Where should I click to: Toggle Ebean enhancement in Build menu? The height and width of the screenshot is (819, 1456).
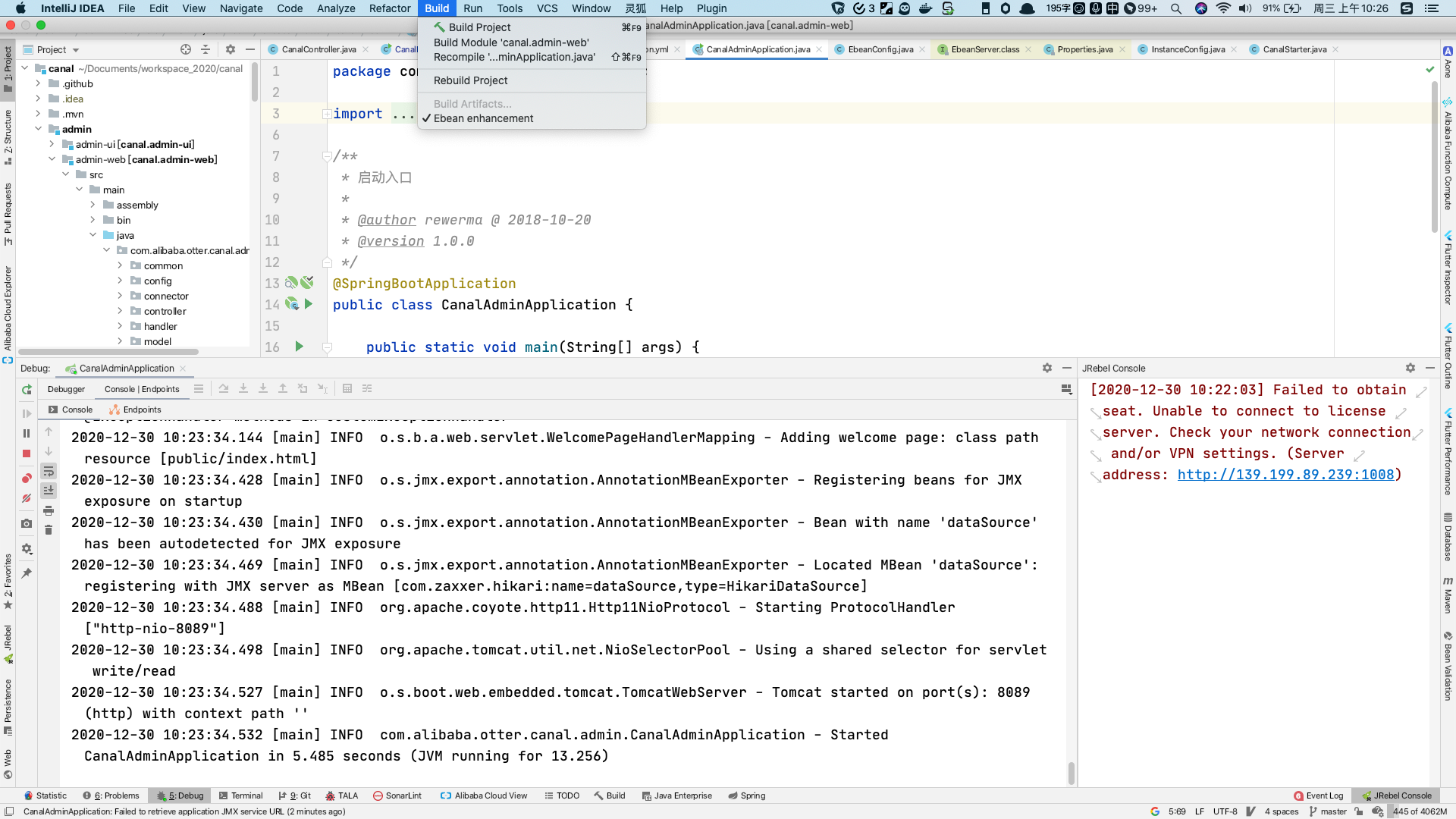pos(483,118)
